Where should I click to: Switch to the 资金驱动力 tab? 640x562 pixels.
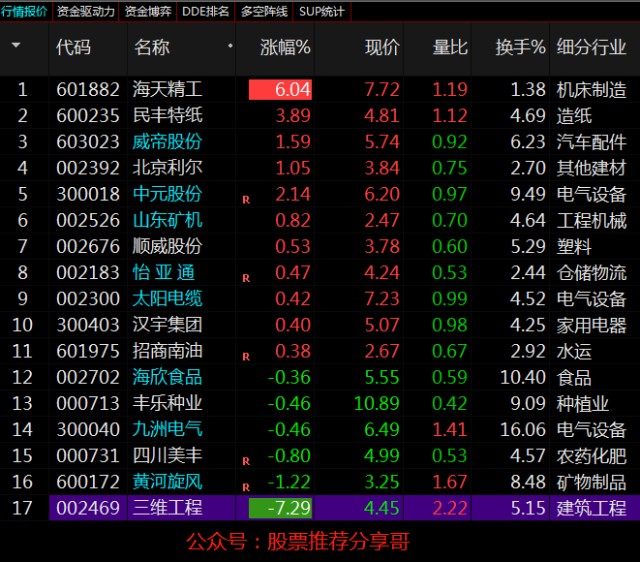pyautogui.click(x=86, y=12)
